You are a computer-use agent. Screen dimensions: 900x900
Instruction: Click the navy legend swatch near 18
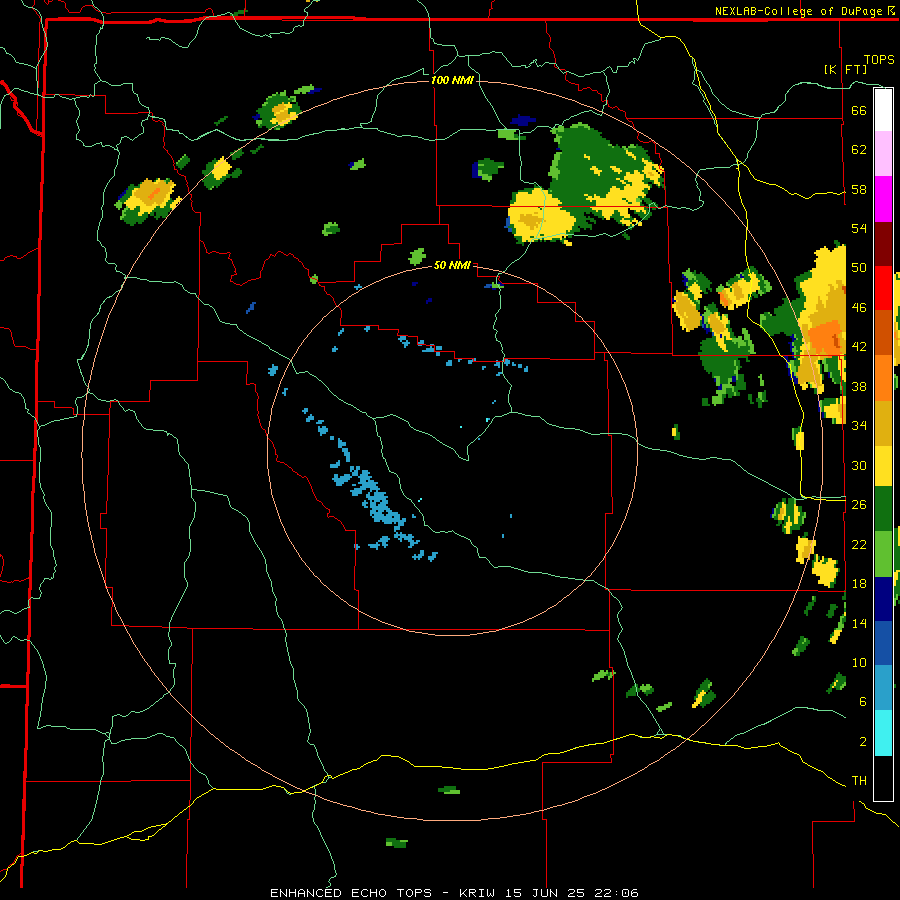point(883,599)
